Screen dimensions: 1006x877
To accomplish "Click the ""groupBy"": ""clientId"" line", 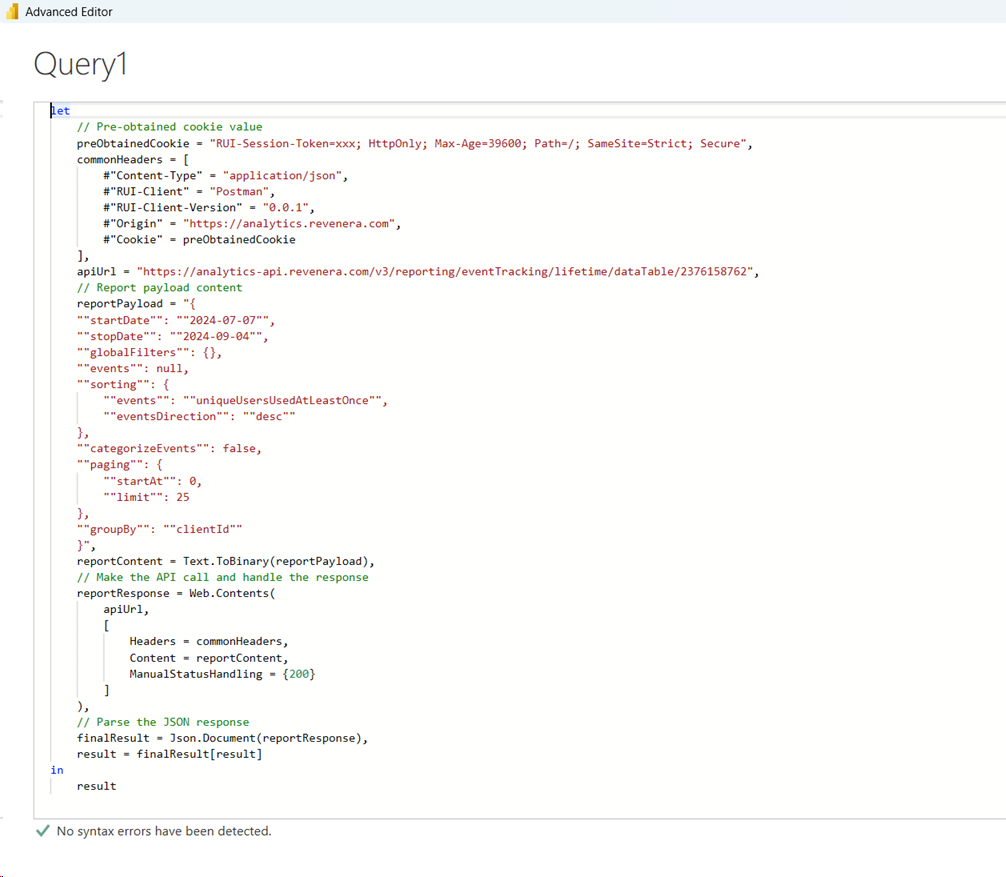I will [x=159, y=529].
